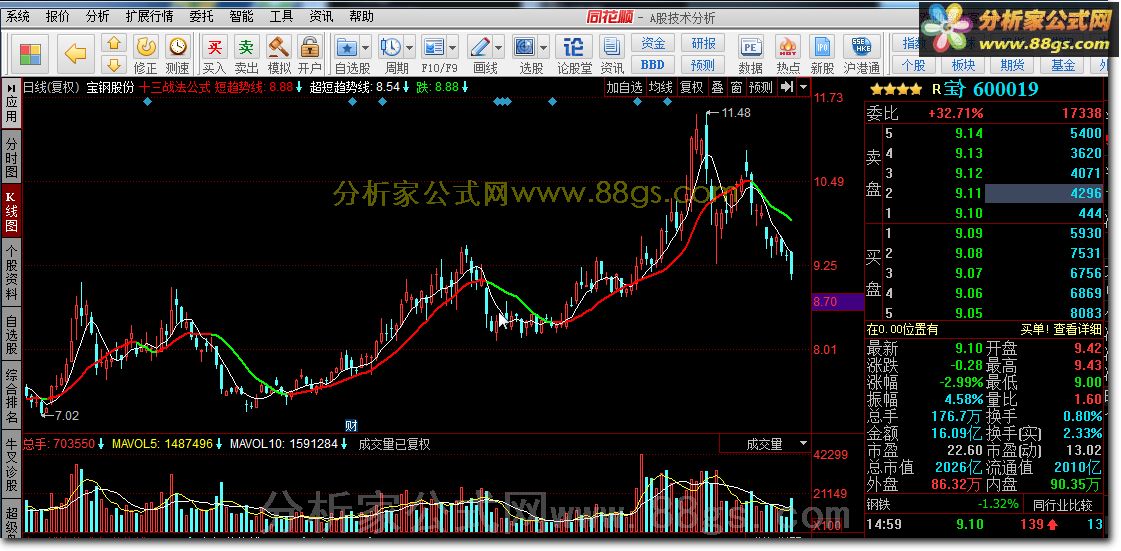
Task: Open the 选股 stock screener icon
Action: (x=524, y=48)
